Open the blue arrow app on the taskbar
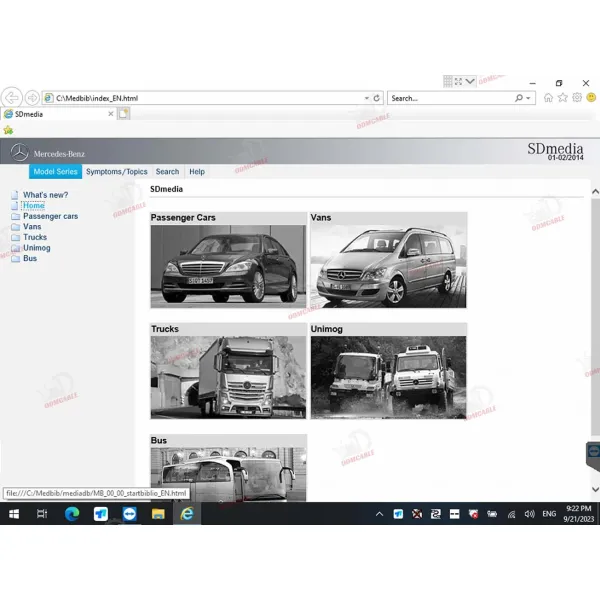 pos(101,514)
